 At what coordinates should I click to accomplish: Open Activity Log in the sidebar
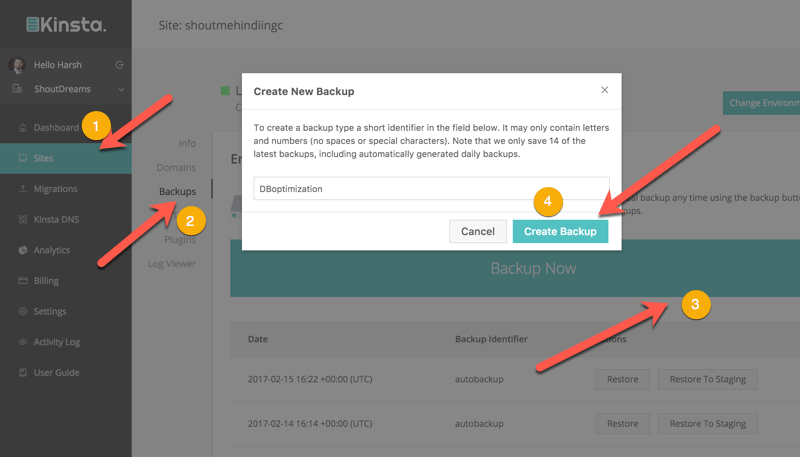pos(57,342)
